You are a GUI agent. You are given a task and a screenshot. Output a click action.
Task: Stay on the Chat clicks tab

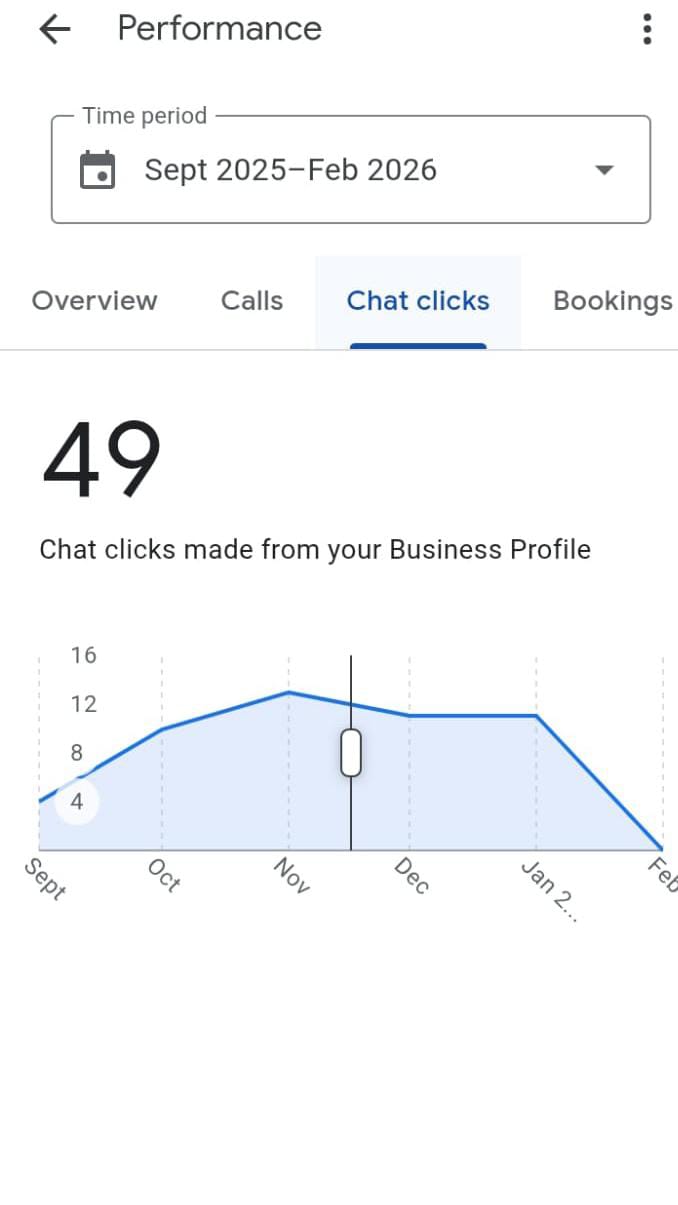coord(417,300)
